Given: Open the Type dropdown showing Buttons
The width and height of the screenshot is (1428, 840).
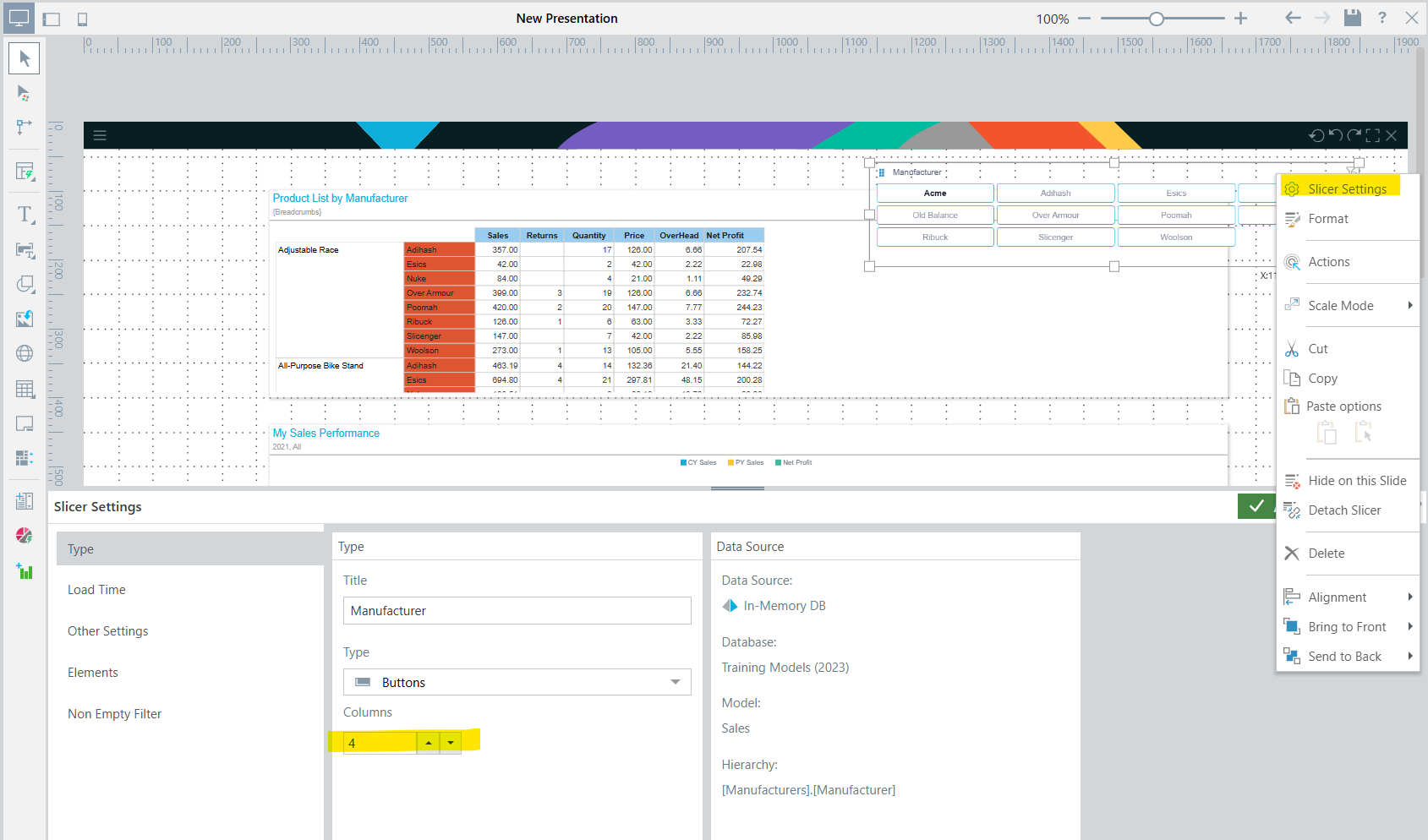Looking at the screenshot, I should 517,682.
